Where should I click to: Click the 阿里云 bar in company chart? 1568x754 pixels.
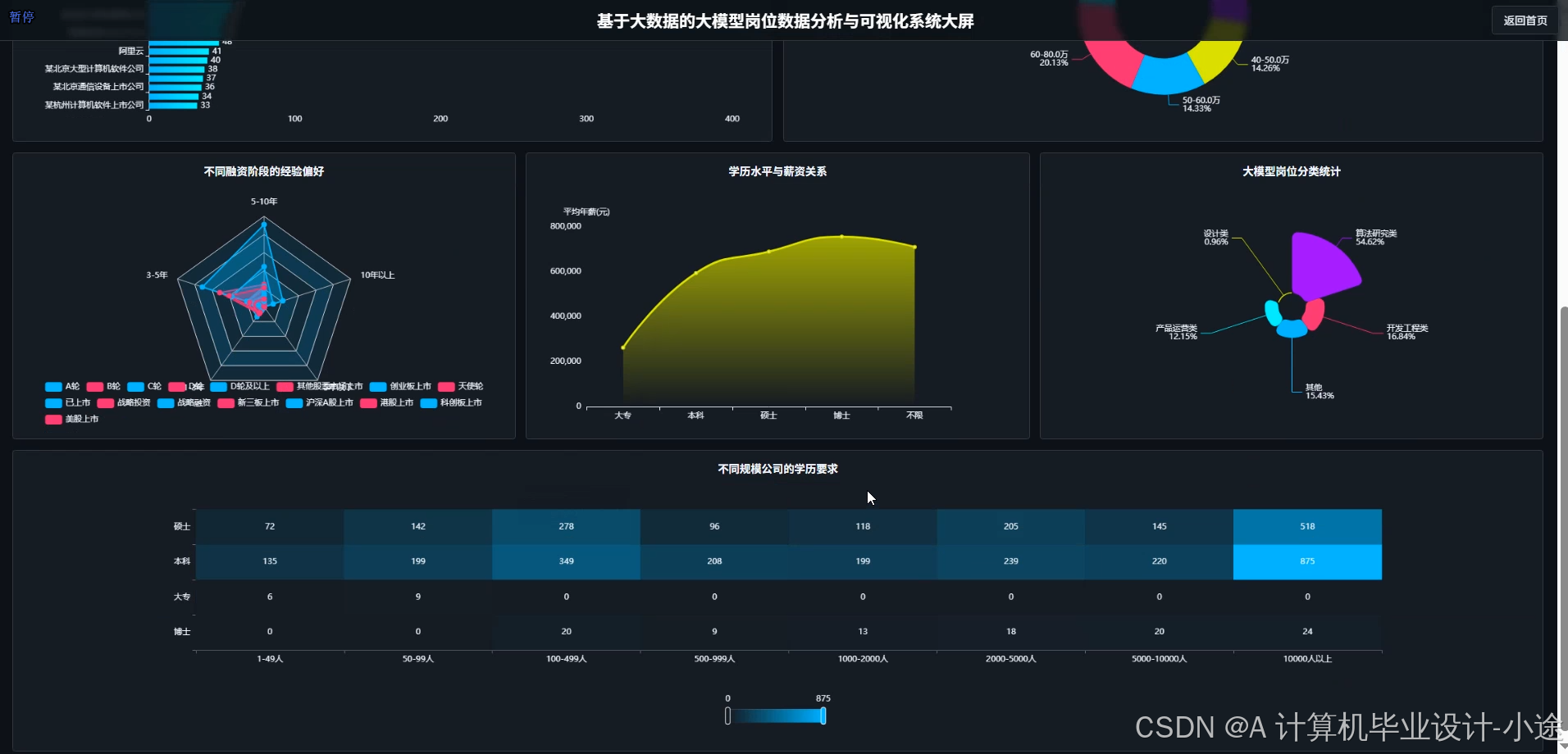[x=179, y=51]
